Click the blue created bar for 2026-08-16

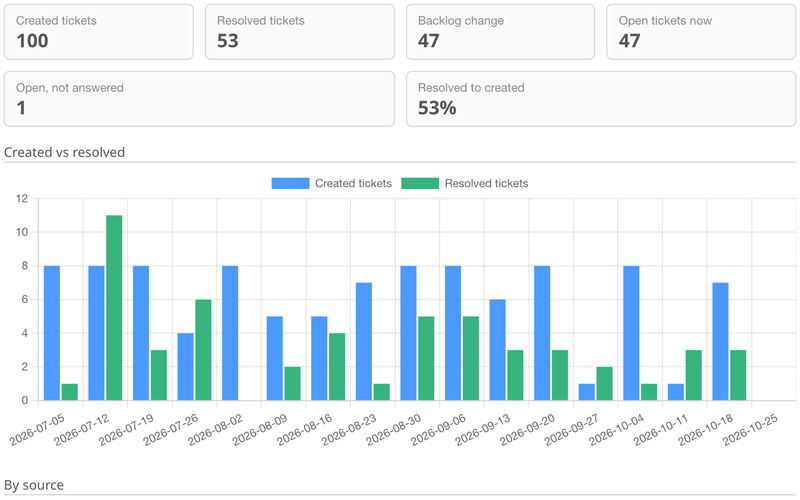click(x=319, y=358)
